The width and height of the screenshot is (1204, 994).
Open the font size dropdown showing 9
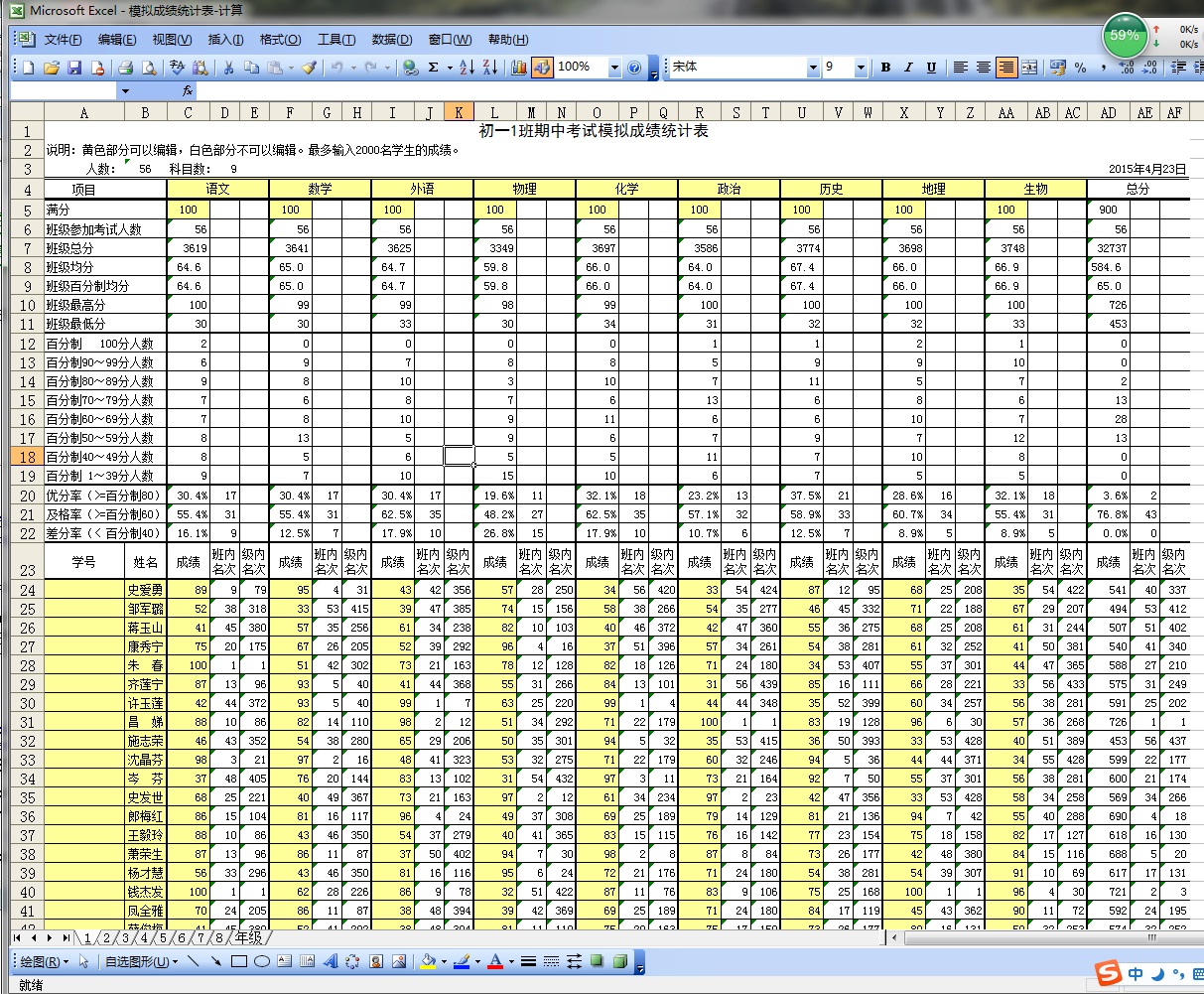coord(860,68)
